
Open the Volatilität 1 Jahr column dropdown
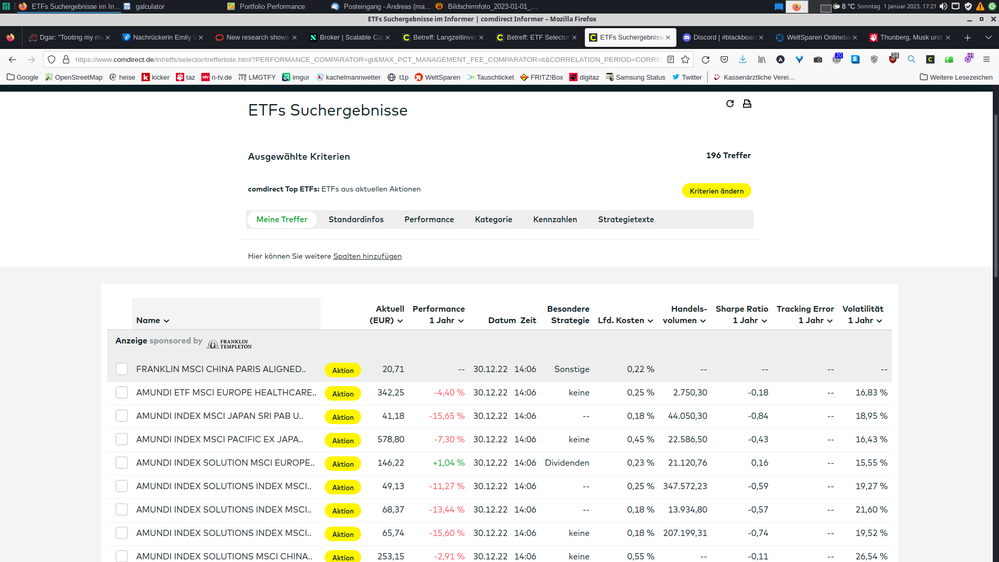click(x=865, y=315)
